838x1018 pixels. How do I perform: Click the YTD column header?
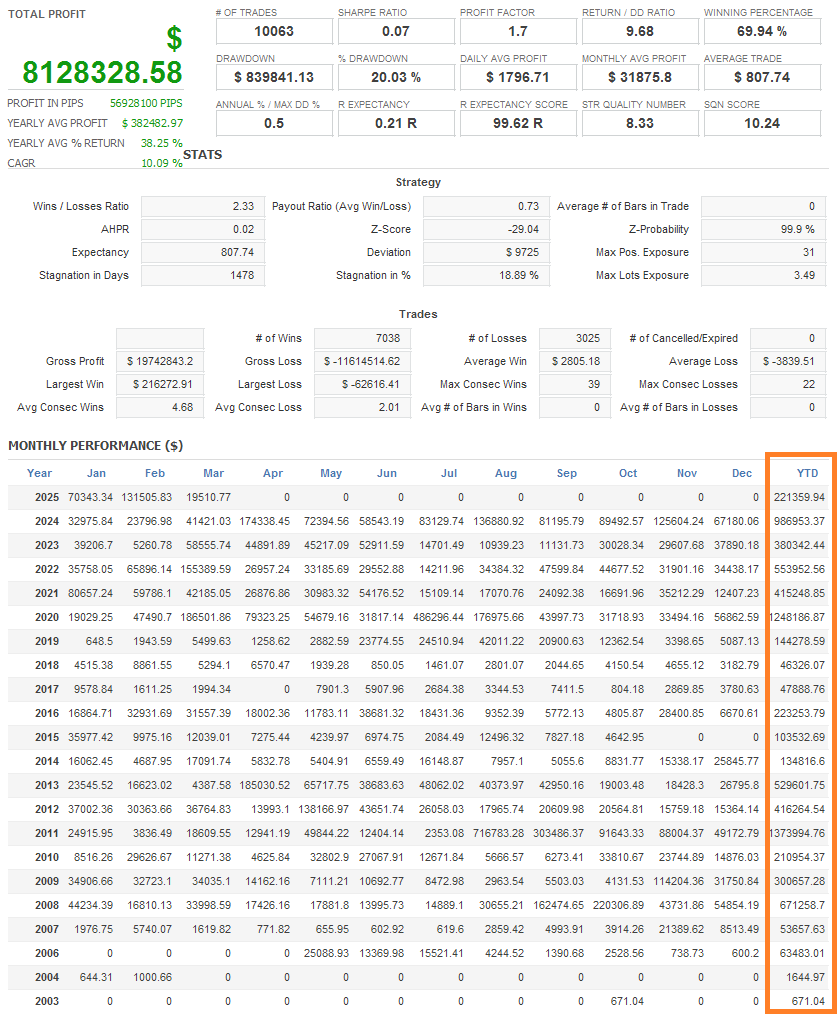click(807, 473)
